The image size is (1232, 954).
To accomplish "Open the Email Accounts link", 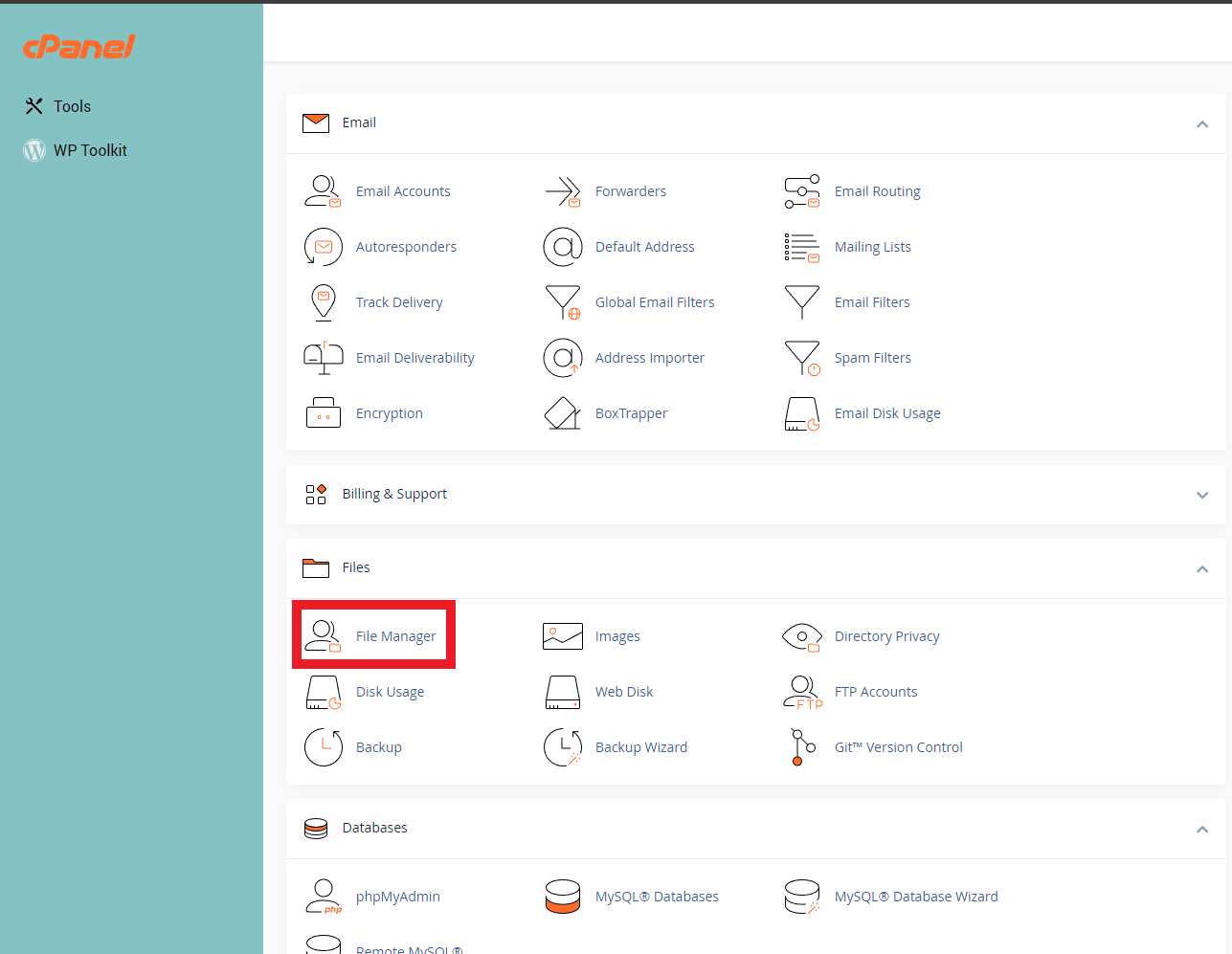I will point(403,191).
